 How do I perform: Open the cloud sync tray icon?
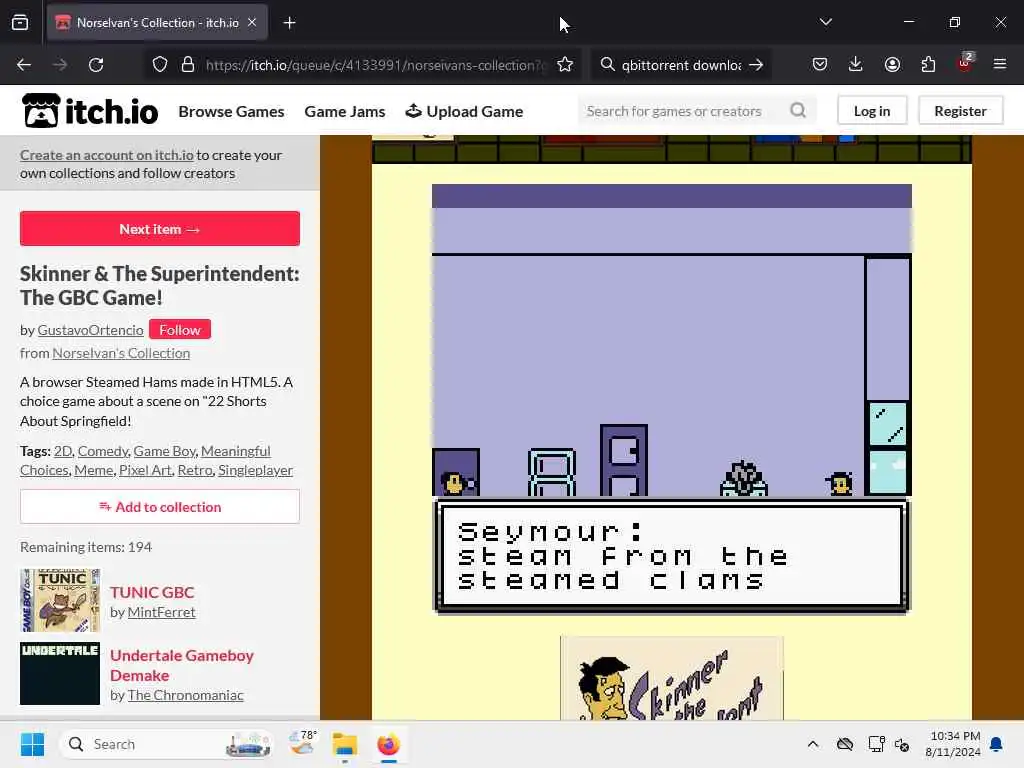844,744
